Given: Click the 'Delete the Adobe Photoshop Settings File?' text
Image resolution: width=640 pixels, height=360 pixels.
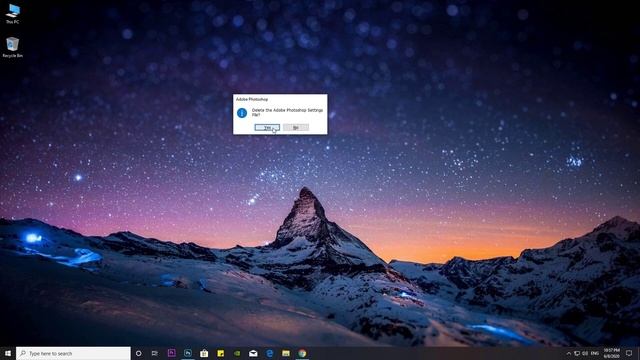Looking at the screenshot, I should click(287, 112).
